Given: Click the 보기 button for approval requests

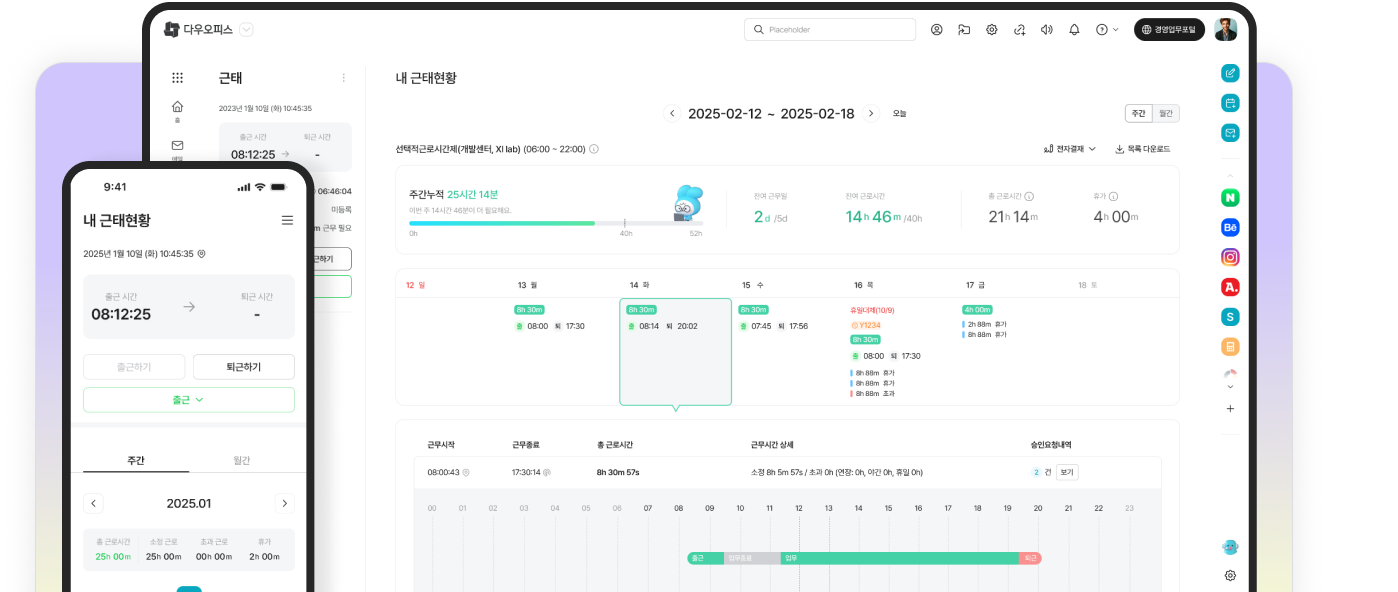Looking at the screenshot, I should 1067,472.
